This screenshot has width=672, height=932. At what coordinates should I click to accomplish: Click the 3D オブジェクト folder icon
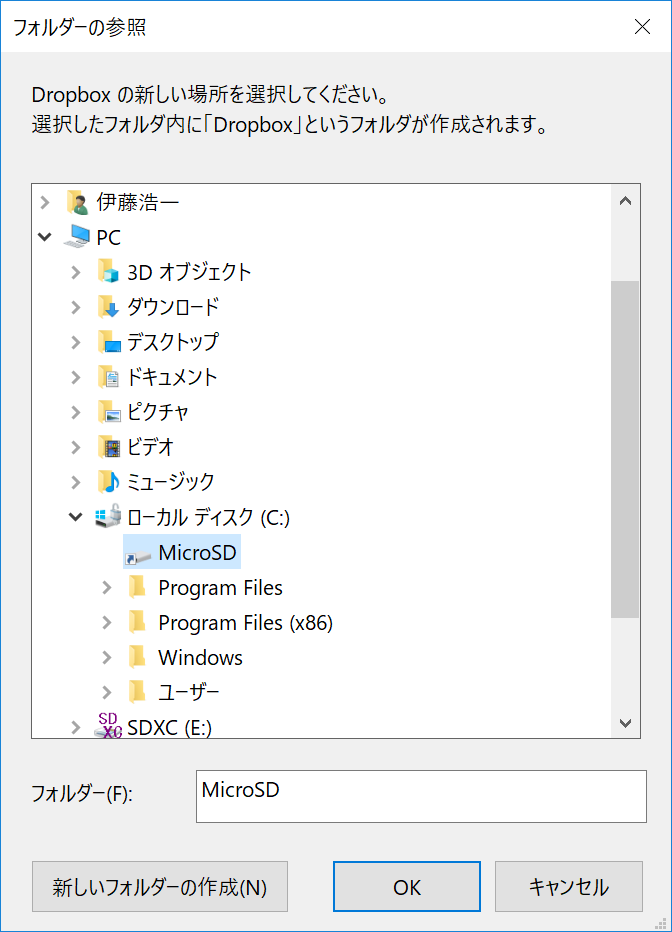(x=108, y=272)
